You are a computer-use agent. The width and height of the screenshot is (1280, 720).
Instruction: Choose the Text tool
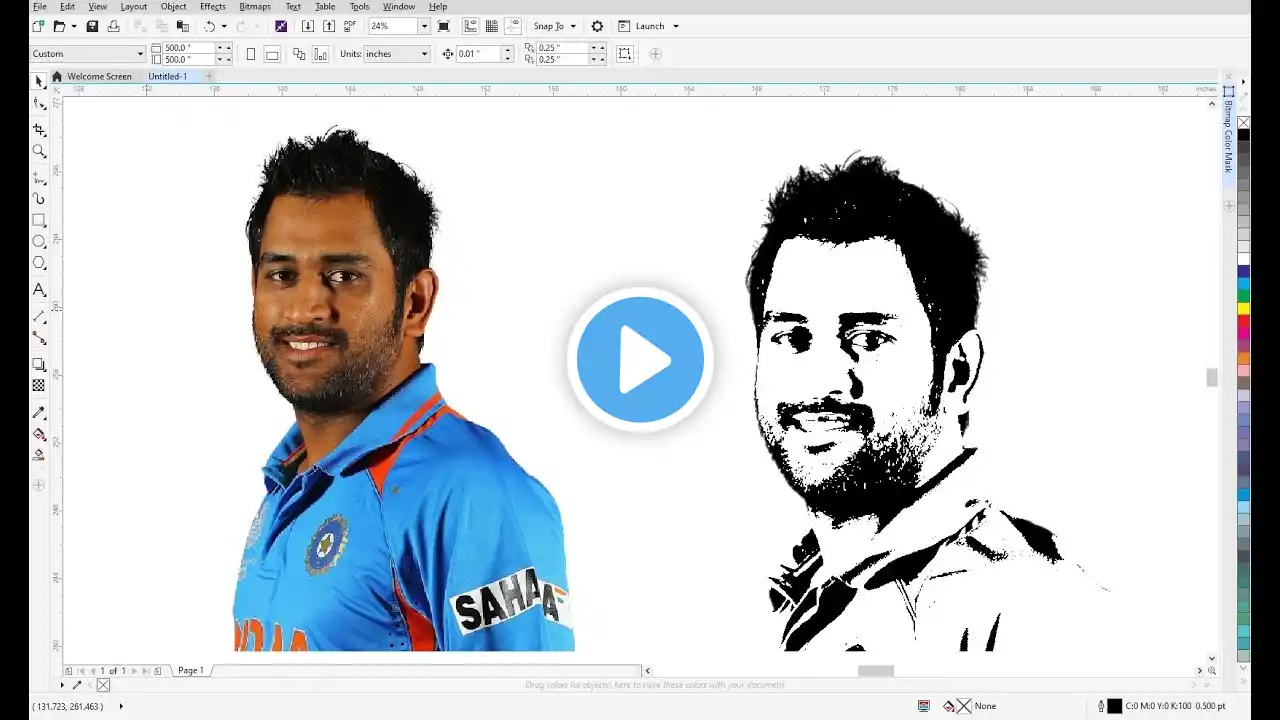point(39,290)
